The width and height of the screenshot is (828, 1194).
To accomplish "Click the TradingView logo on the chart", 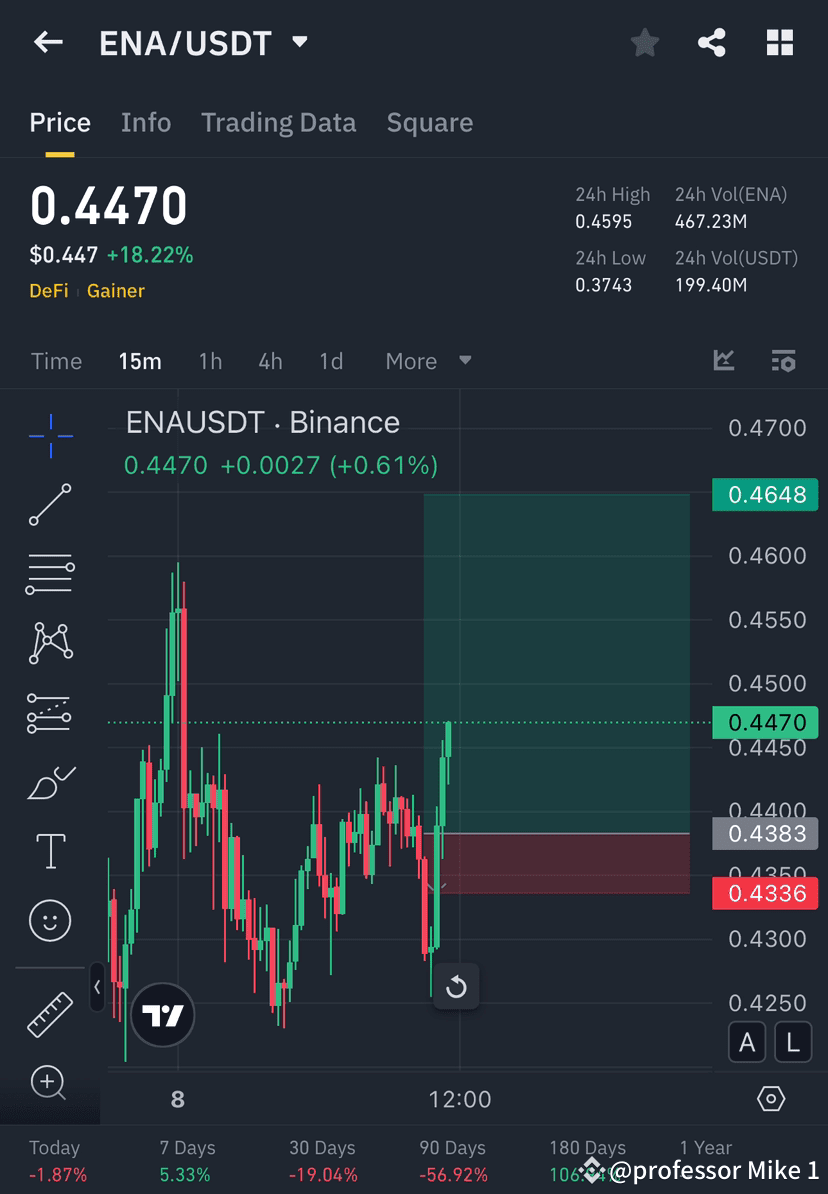I will tap(162, 1014).
